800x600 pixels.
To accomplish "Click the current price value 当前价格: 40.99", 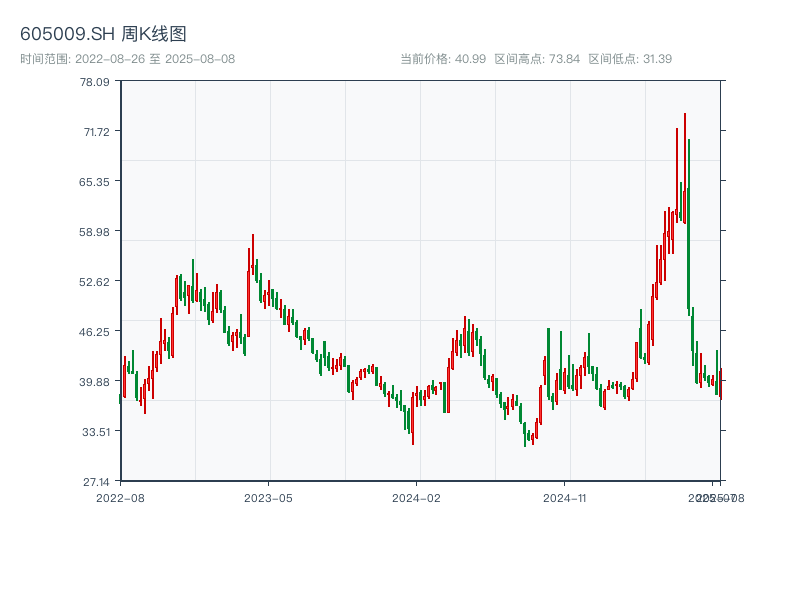I will (443, 59).
